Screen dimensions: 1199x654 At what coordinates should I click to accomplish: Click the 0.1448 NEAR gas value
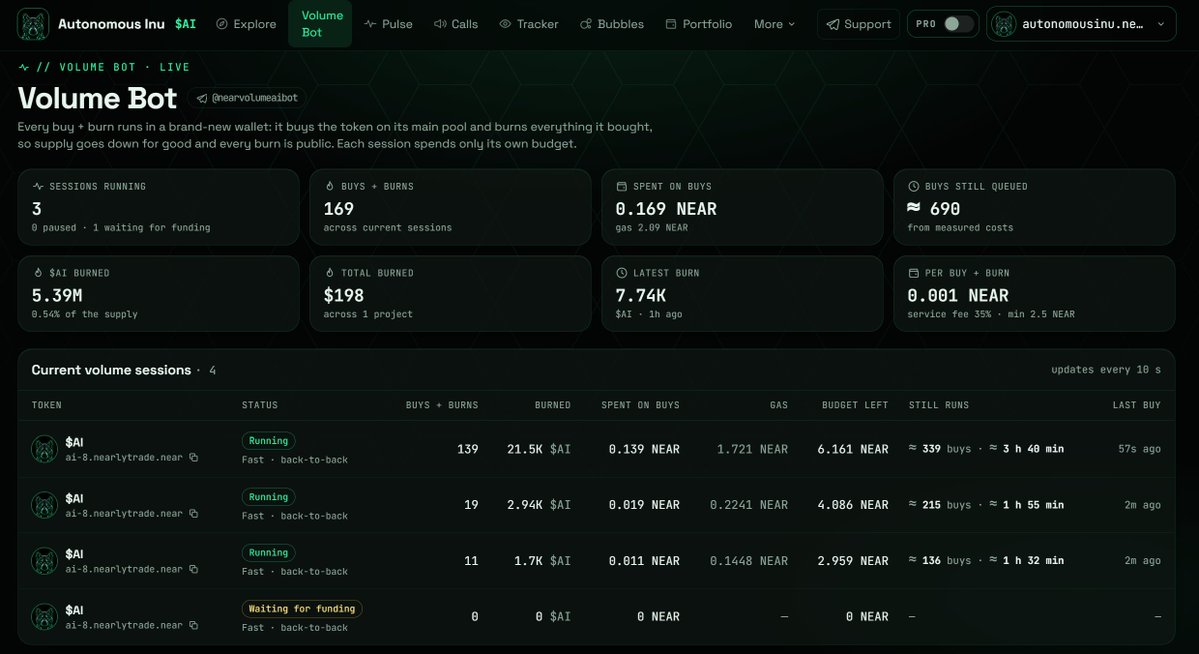[749, 561]
